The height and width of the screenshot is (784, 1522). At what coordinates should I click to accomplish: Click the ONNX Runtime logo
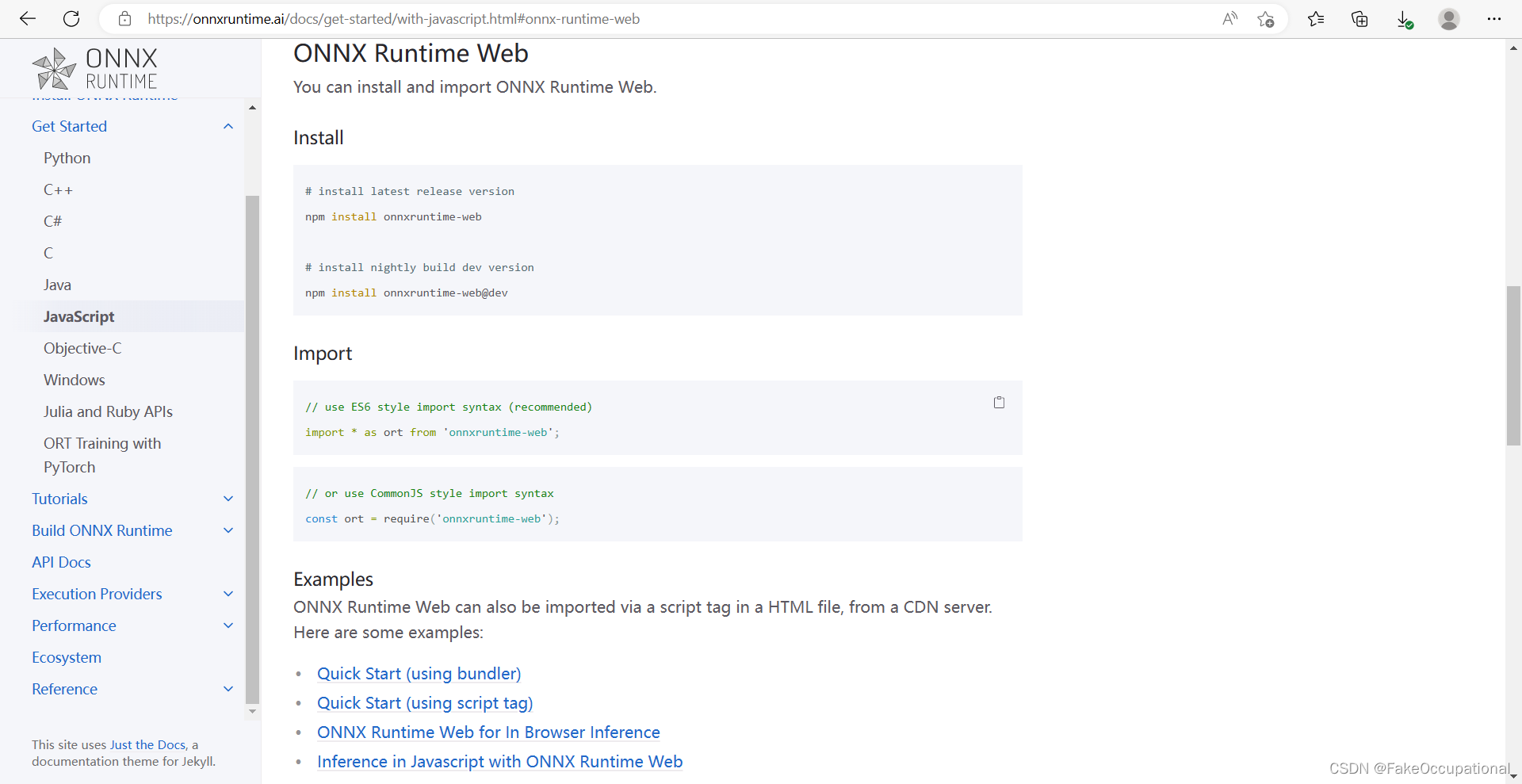tap(94, 69)
